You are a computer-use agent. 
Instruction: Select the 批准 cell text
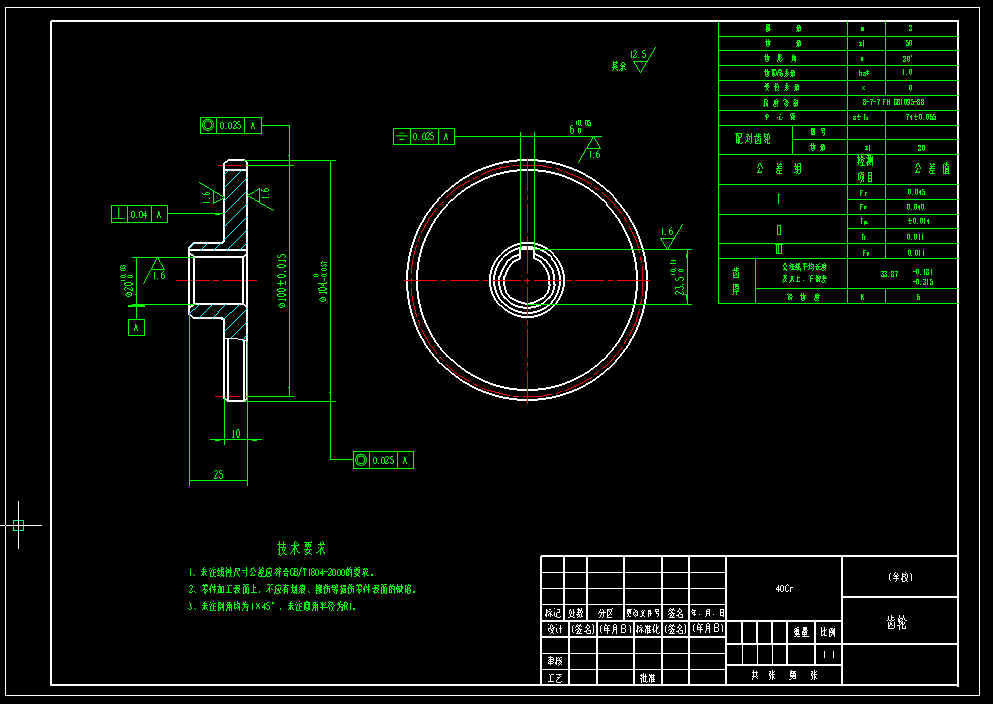(x=647, y=678)
